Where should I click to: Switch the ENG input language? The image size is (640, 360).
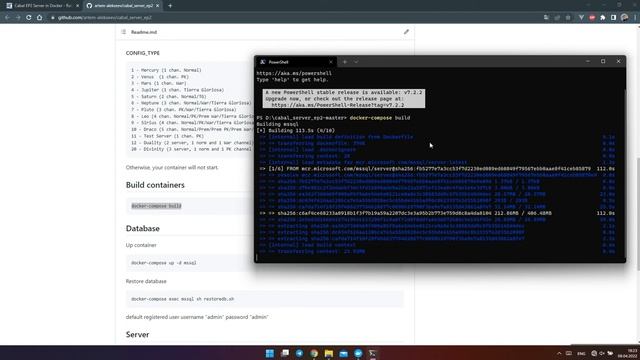coord(582,353)
